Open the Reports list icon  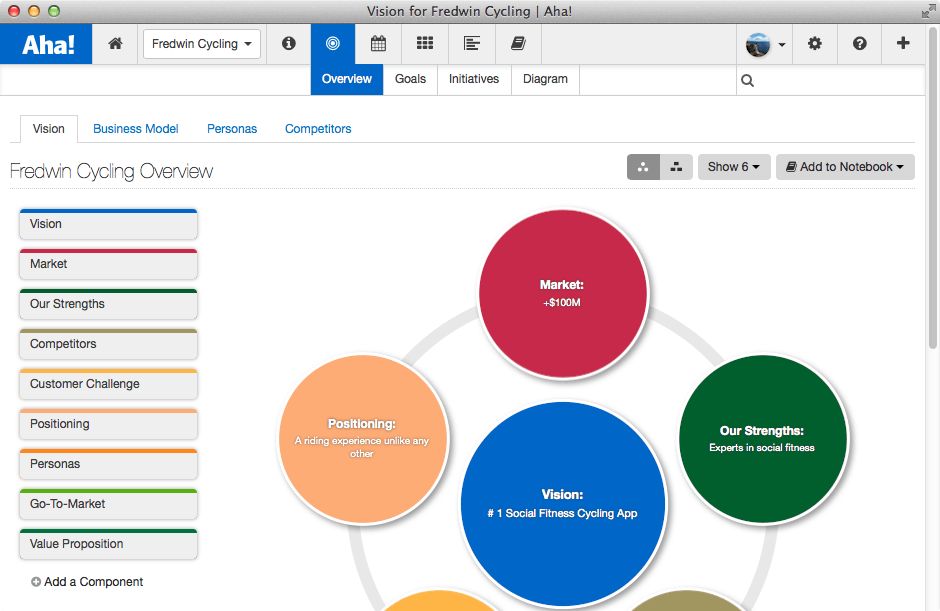coord(471,44)
